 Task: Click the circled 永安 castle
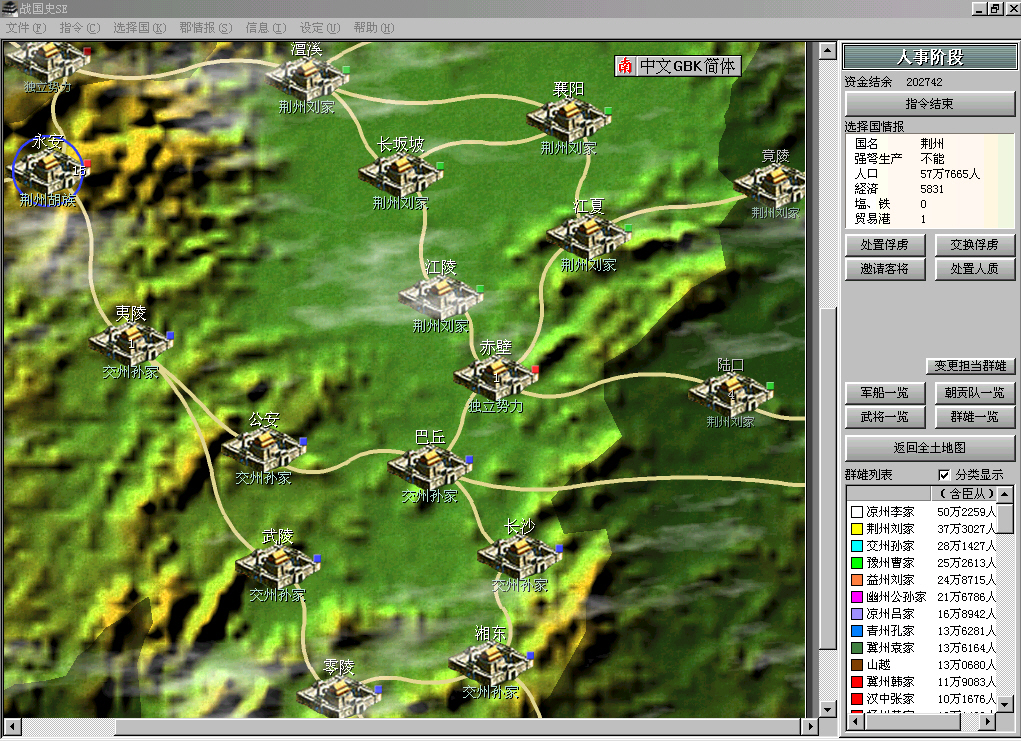(47, 169)
